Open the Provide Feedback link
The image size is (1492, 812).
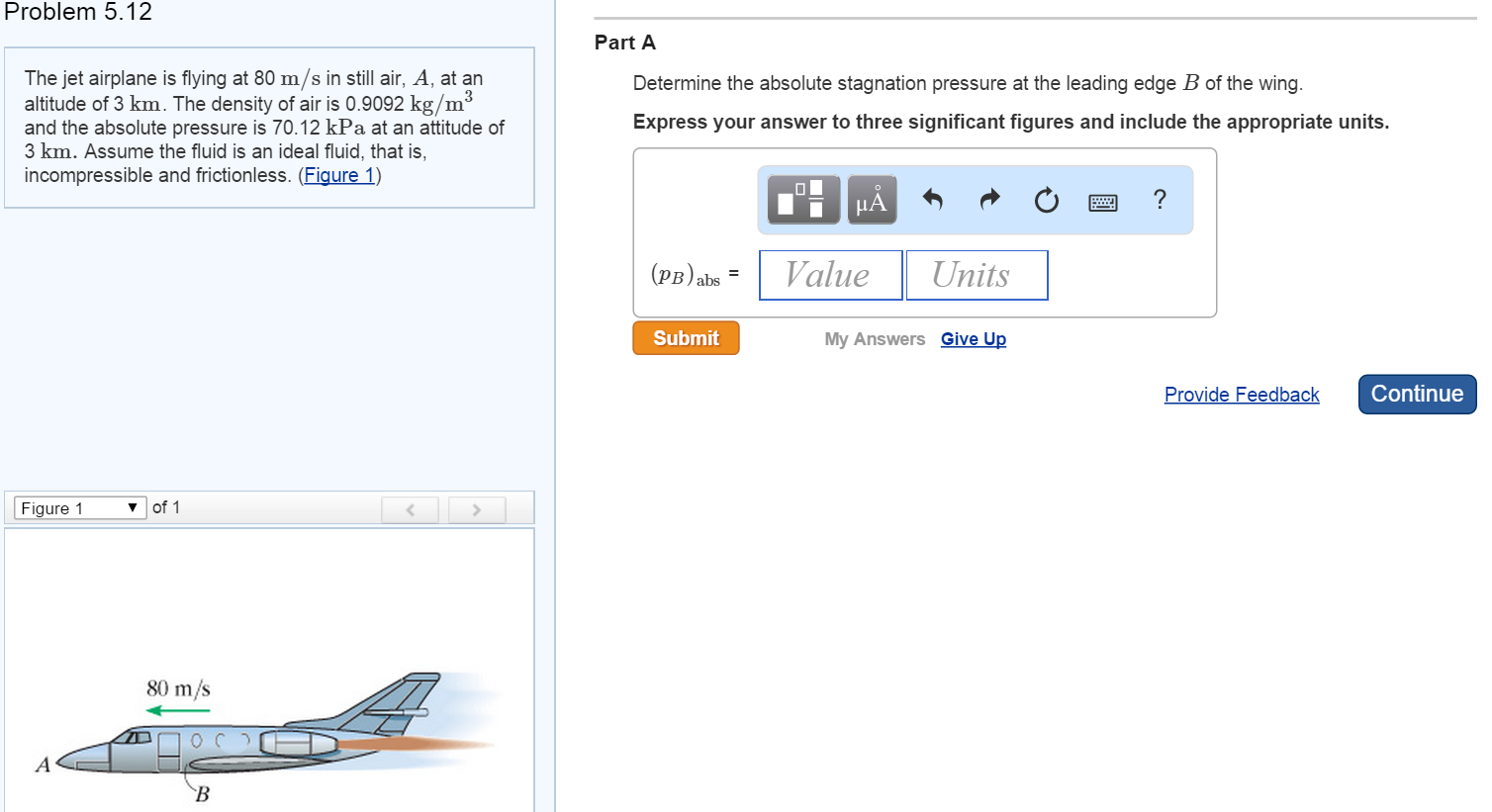pos(1242,394)
